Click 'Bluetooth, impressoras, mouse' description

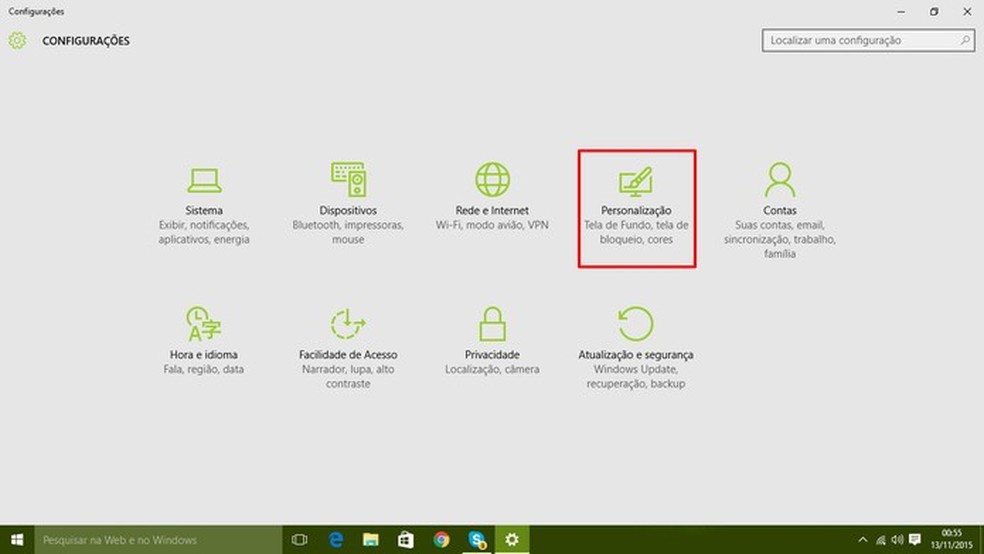(x=348, y=232)
